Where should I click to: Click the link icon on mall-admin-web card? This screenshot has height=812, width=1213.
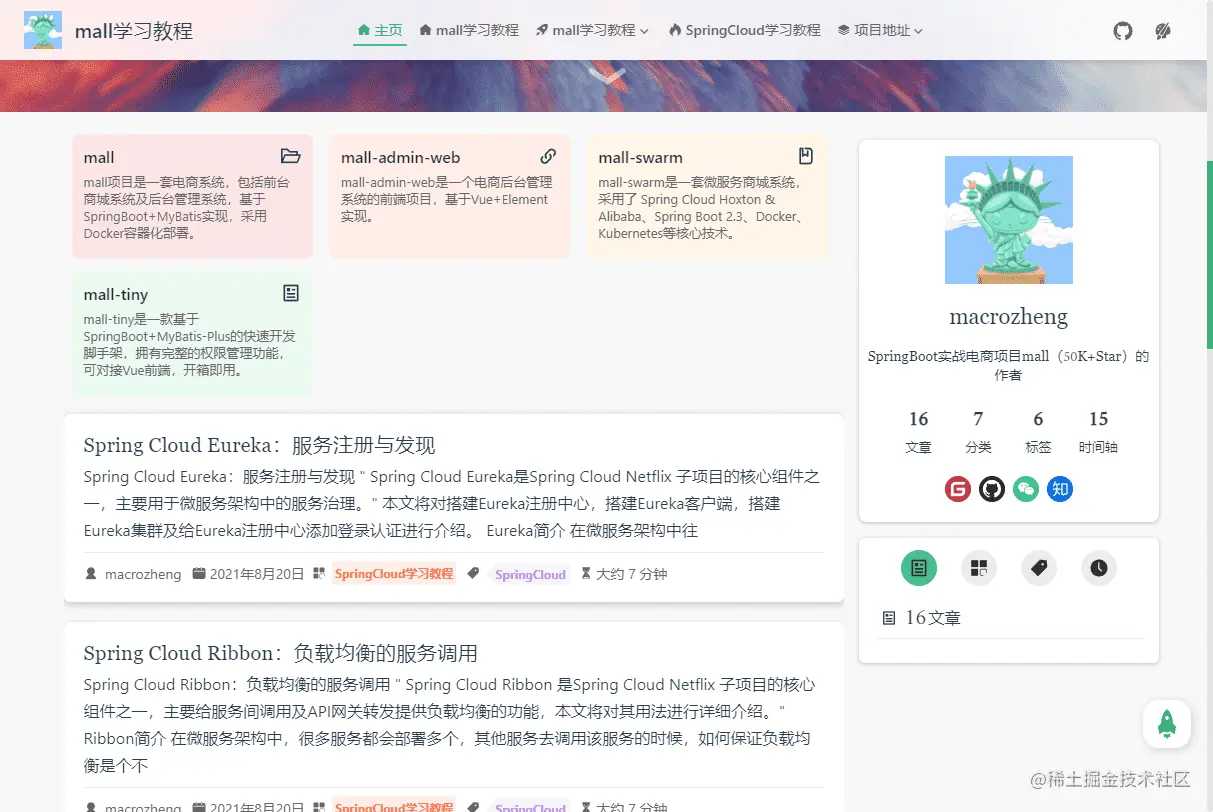(548, 156)
